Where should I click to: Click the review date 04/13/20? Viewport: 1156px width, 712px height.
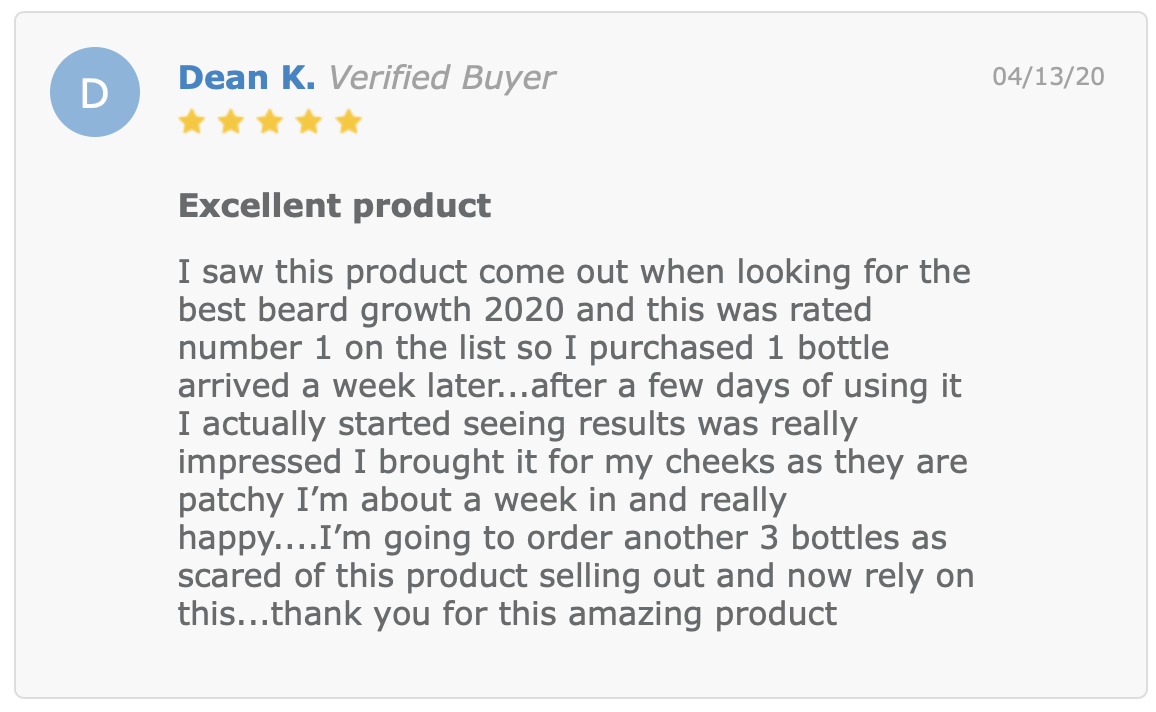point(1048,77)
